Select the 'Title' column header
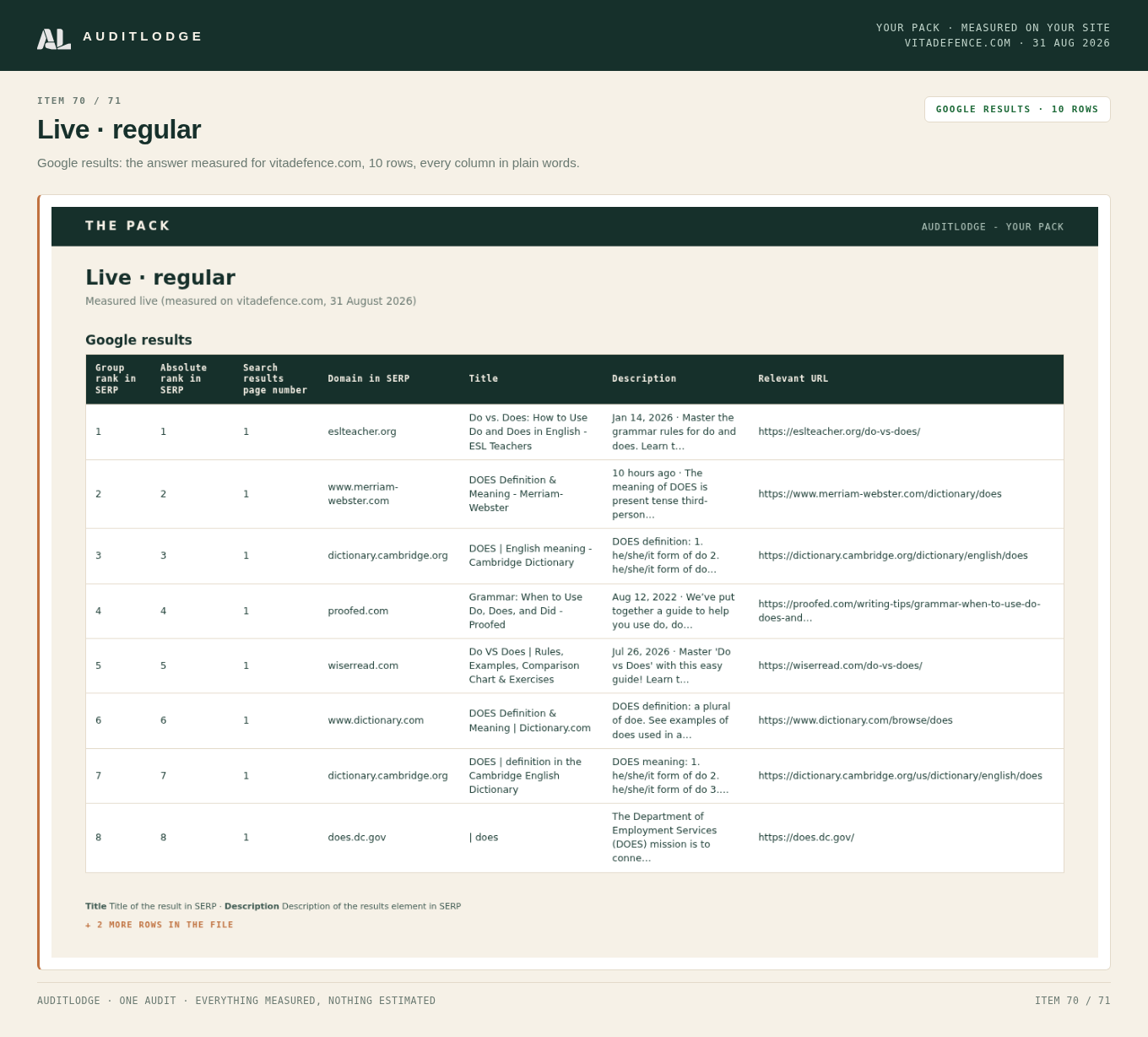 484,378
